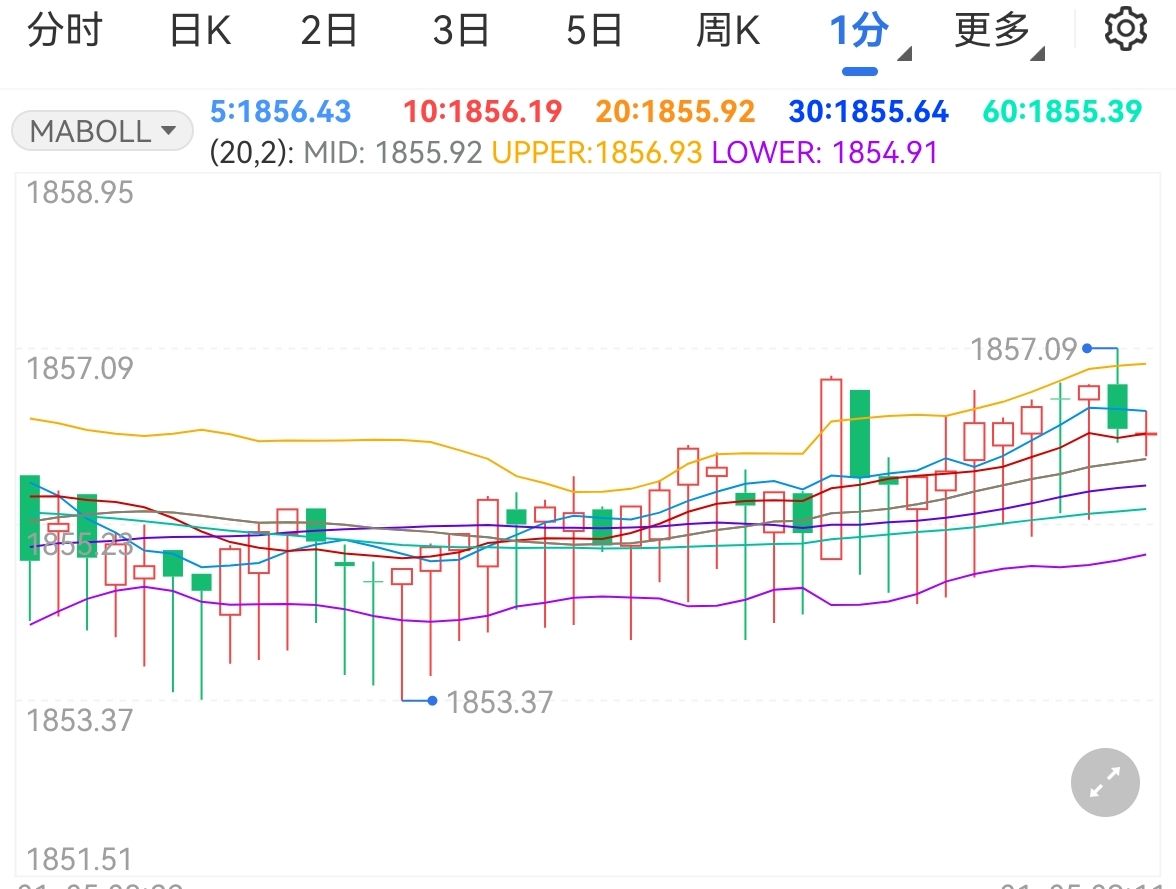Screen dimensions: 1176x889
Task: Expand the MABOLL indicator selector
Action: [102, 131]
